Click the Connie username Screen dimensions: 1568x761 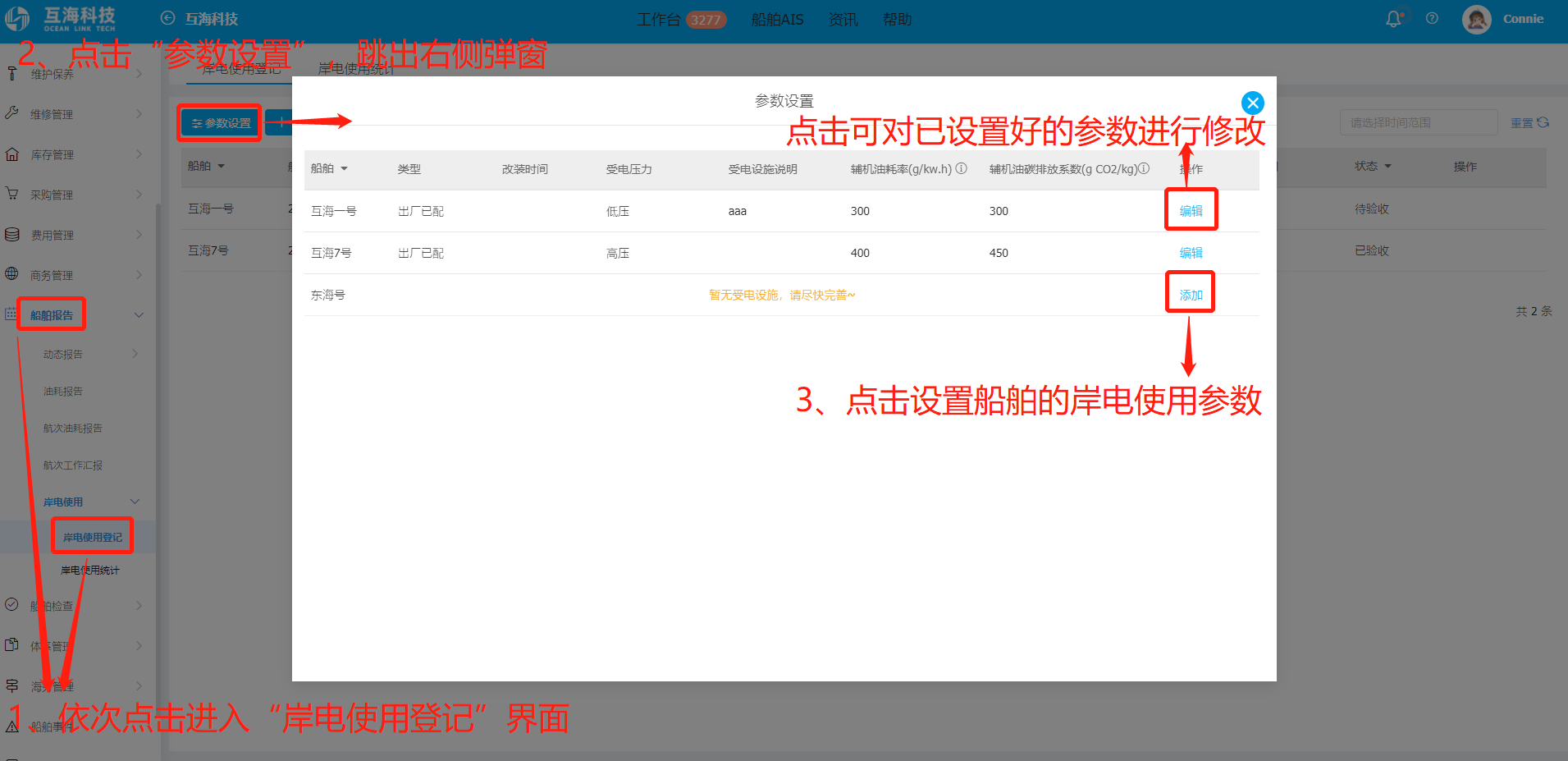(1523, 19)
